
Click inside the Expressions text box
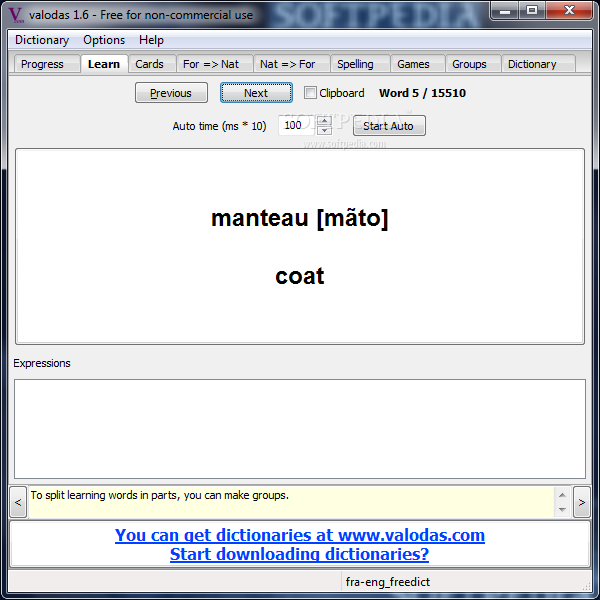point(300,429)
